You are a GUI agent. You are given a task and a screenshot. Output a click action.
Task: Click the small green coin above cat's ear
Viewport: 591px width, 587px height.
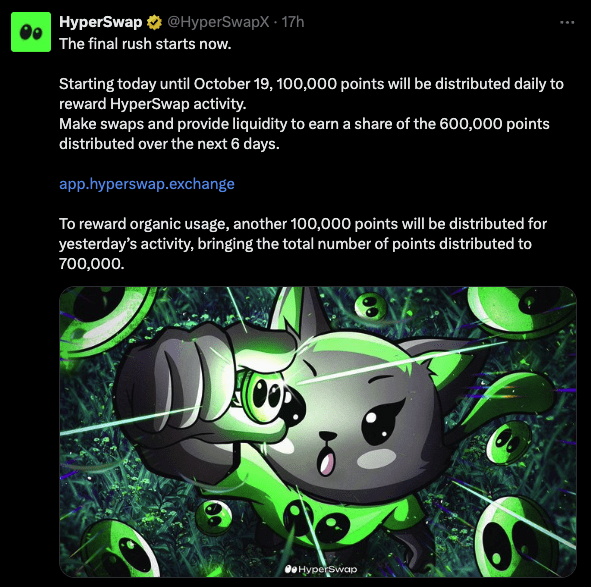click(x=370, y=305)
